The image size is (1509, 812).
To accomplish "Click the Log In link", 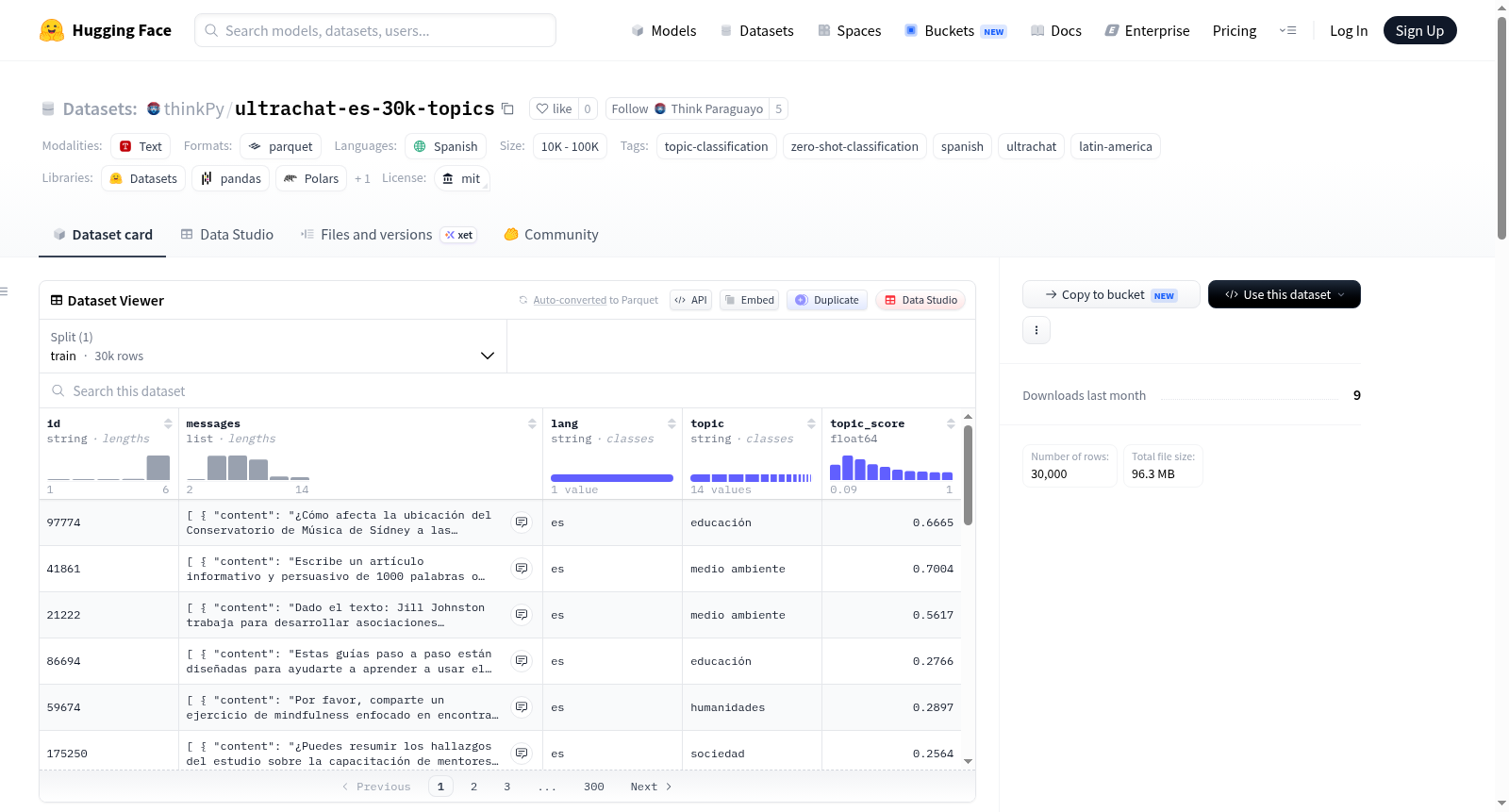I will pos(1349,30).
